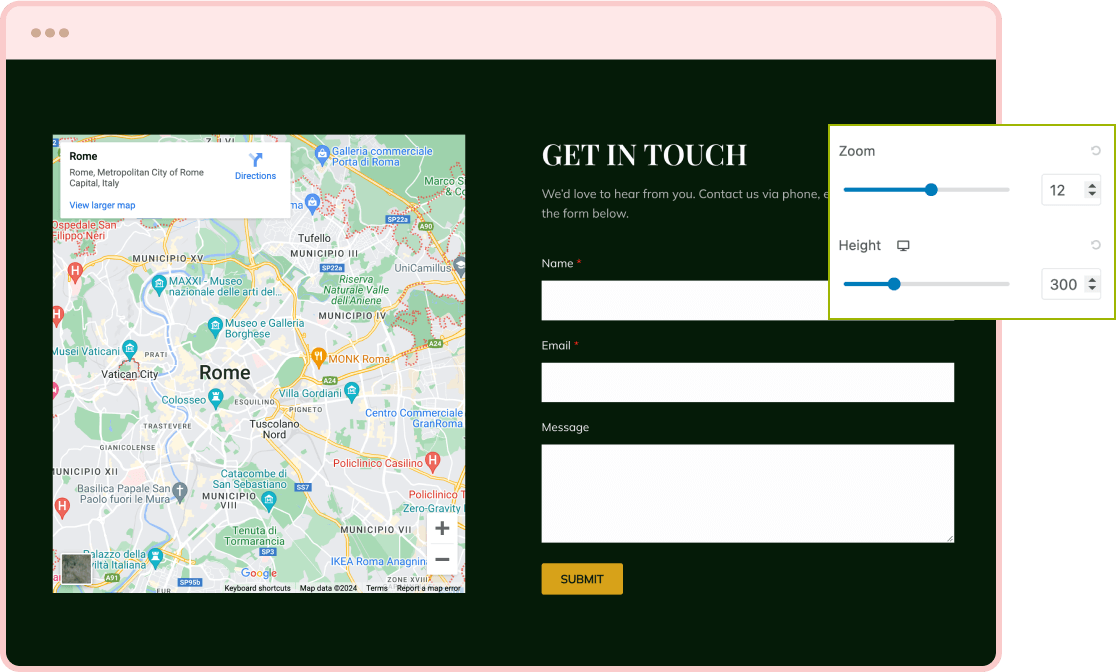The image size is (1116, 672).
Task: Select the Palazzo della Civiltà Italiana pin
Action: (155, 556)
